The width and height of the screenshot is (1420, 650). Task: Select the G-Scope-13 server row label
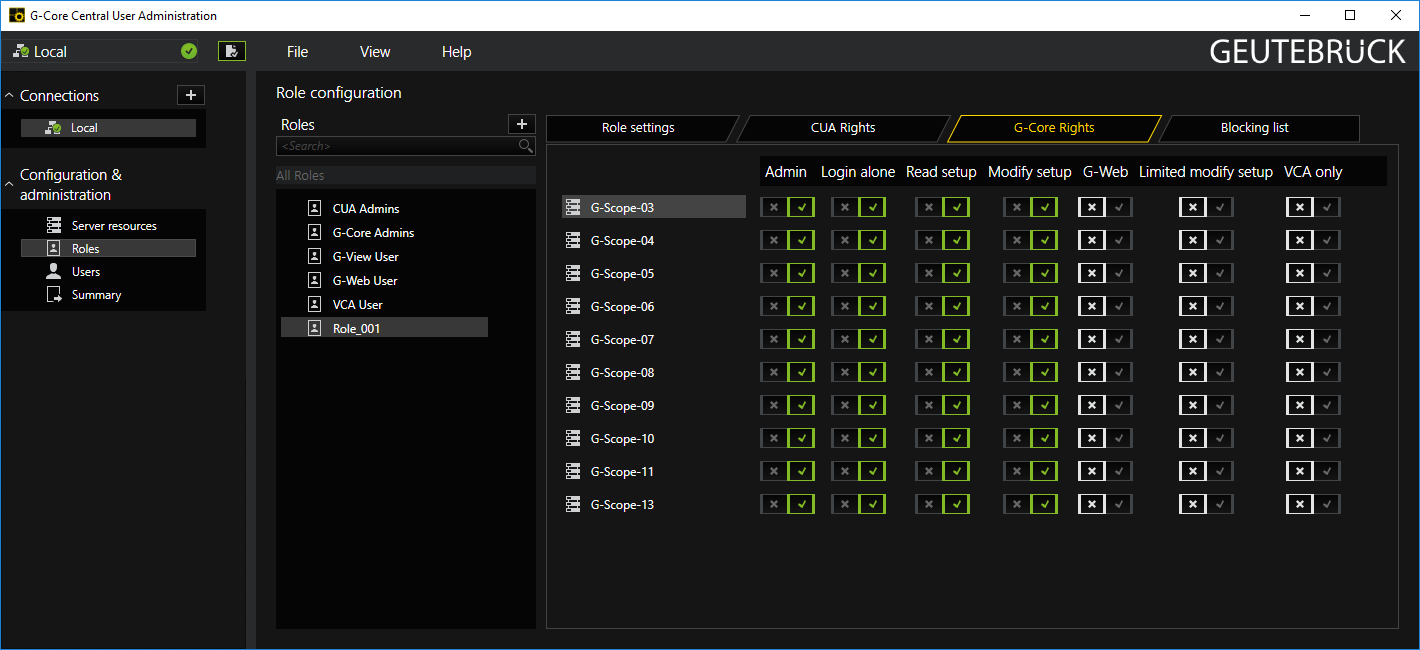tap(622, 504)
